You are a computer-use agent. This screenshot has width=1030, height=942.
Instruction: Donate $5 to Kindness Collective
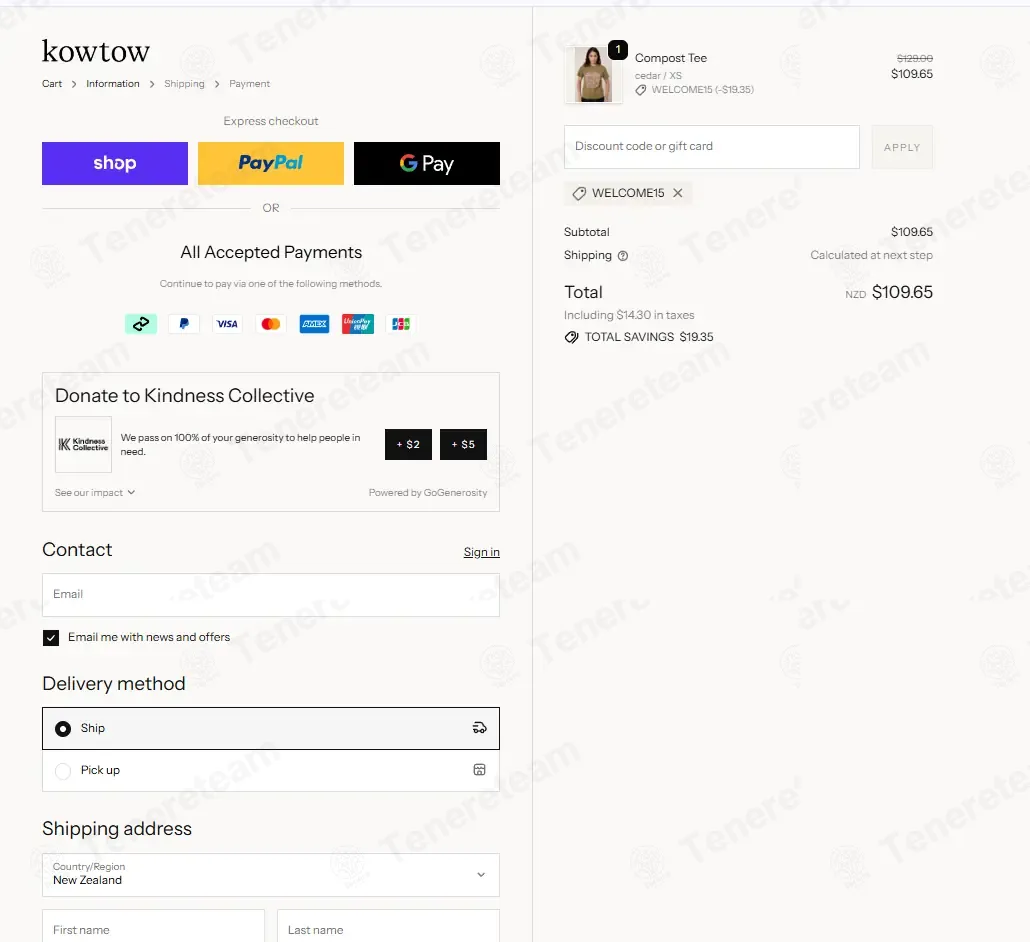(463, 445)
